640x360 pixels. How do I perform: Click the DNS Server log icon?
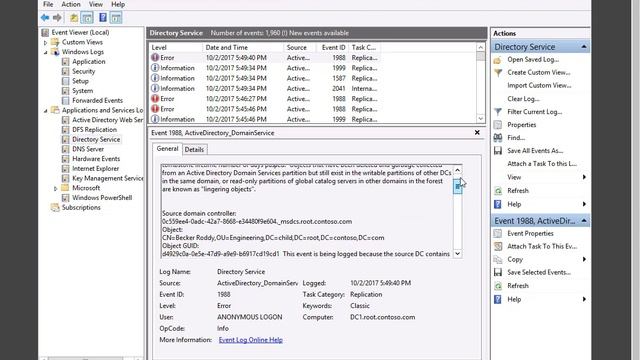[65, 149]
